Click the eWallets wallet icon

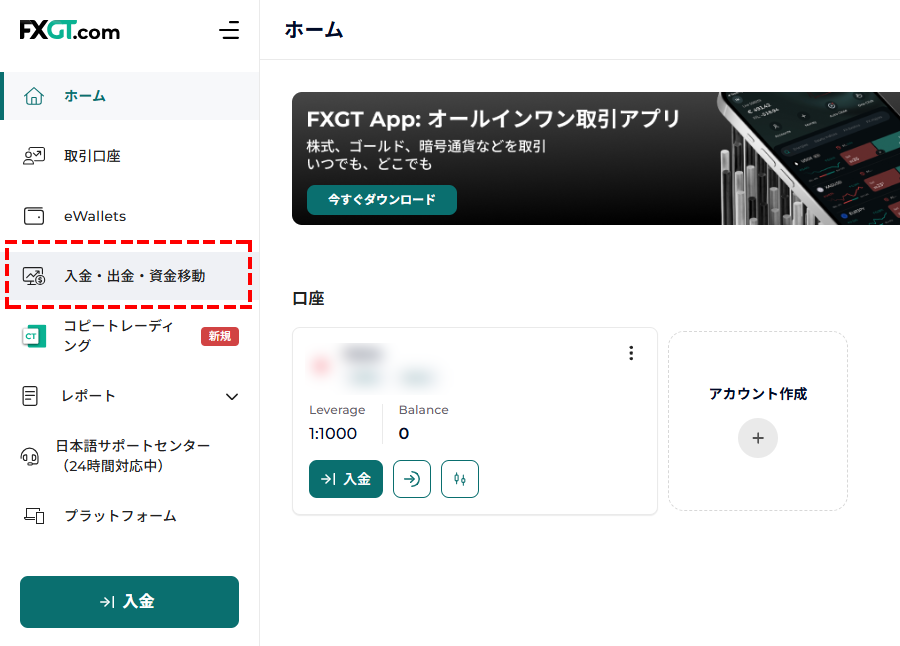tap(32, 216)
